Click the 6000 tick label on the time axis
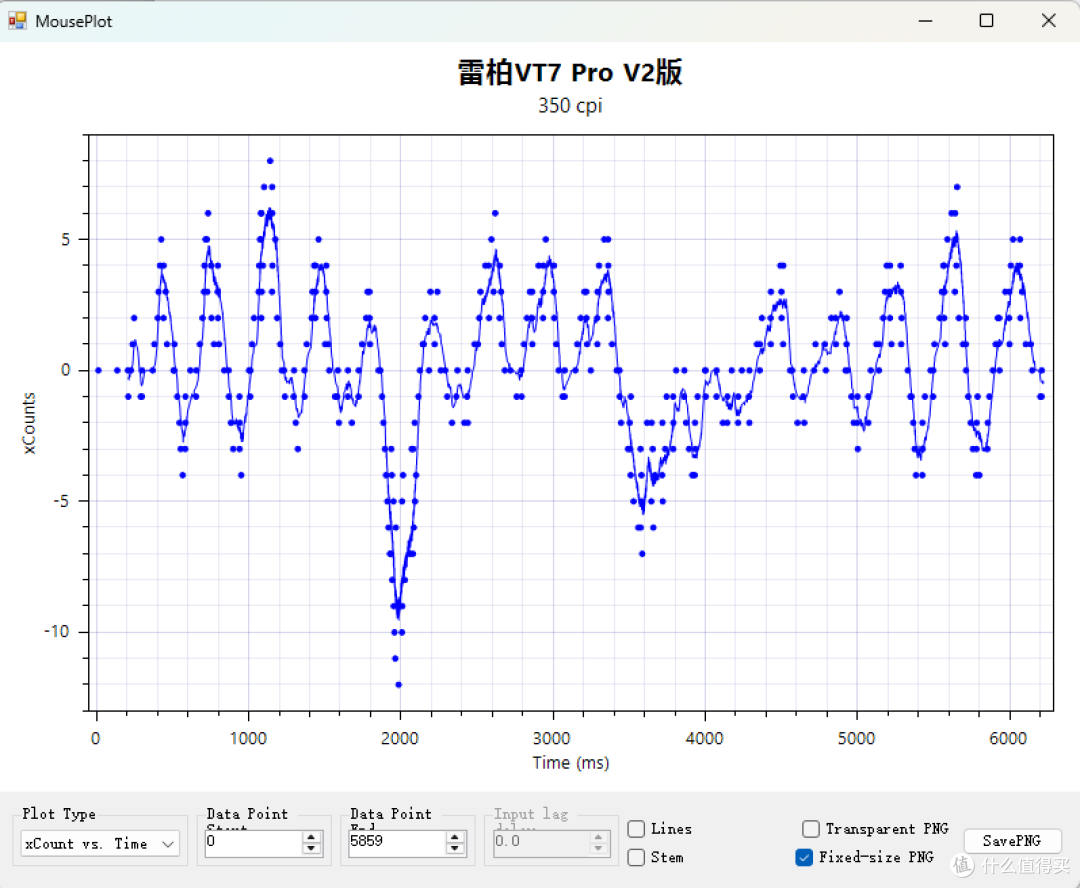 [x=1008, y=739]
